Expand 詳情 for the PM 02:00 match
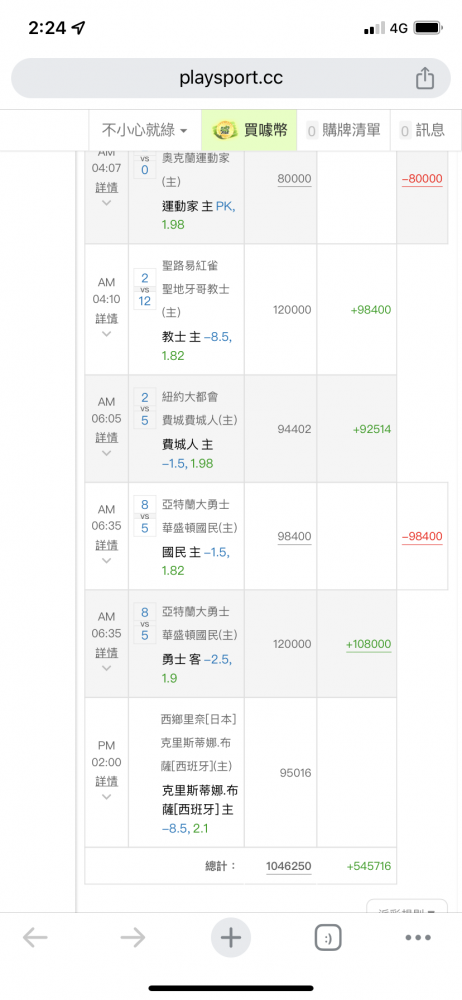 click(x=107, y=781)
